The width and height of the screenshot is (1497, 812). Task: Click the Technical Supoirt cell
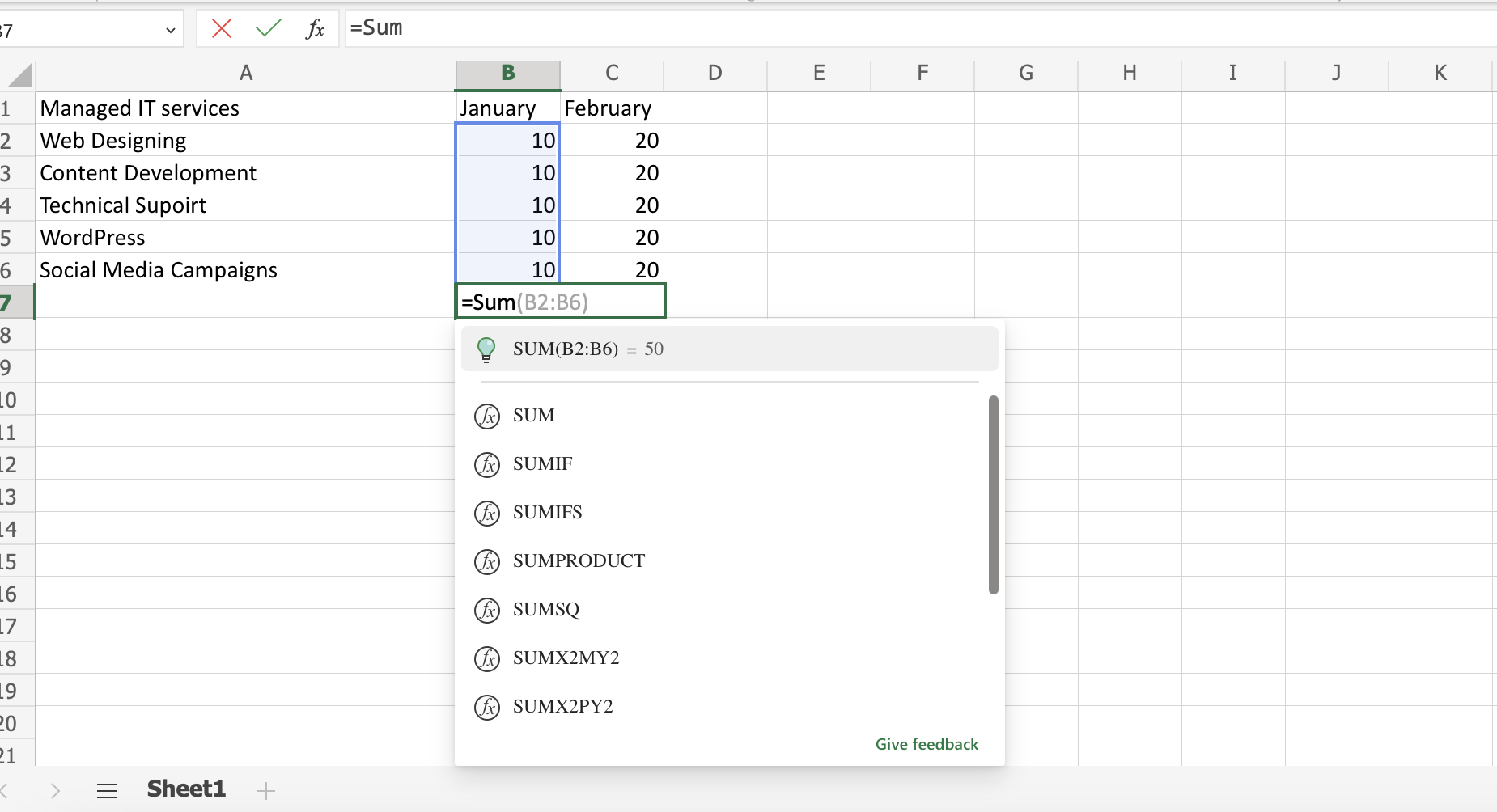click(x=246, y=205)
